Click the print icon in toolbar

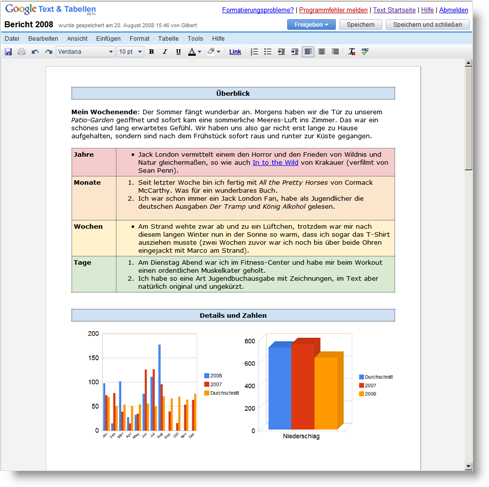[x=21, y=52]
